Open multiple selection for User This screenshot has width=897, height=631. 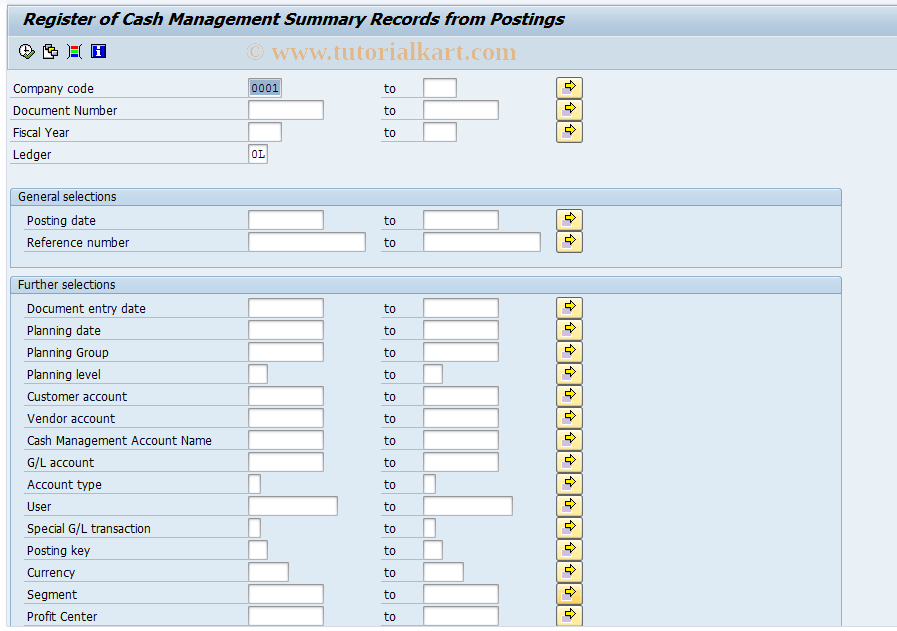569,506
